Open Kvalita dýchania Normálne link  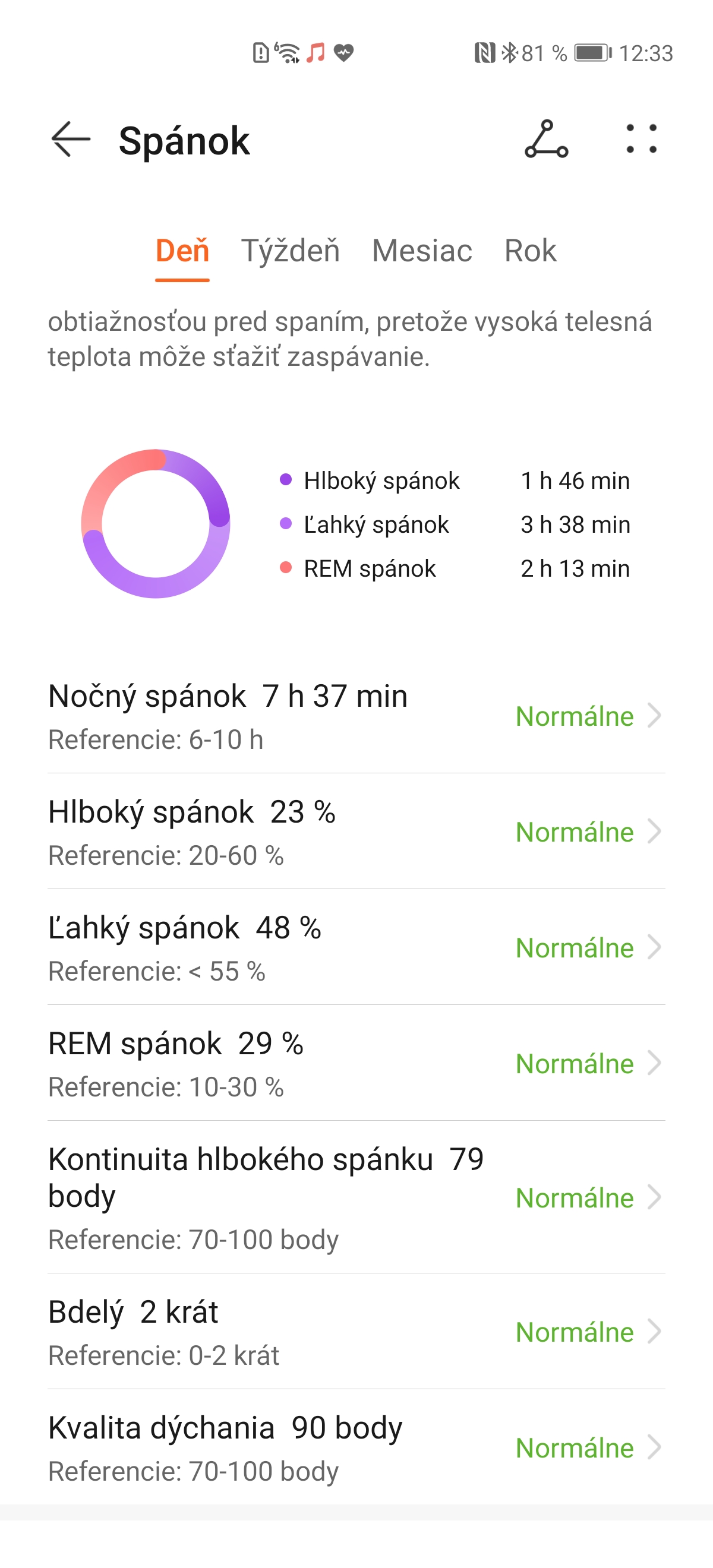(x=574, y=1448)
